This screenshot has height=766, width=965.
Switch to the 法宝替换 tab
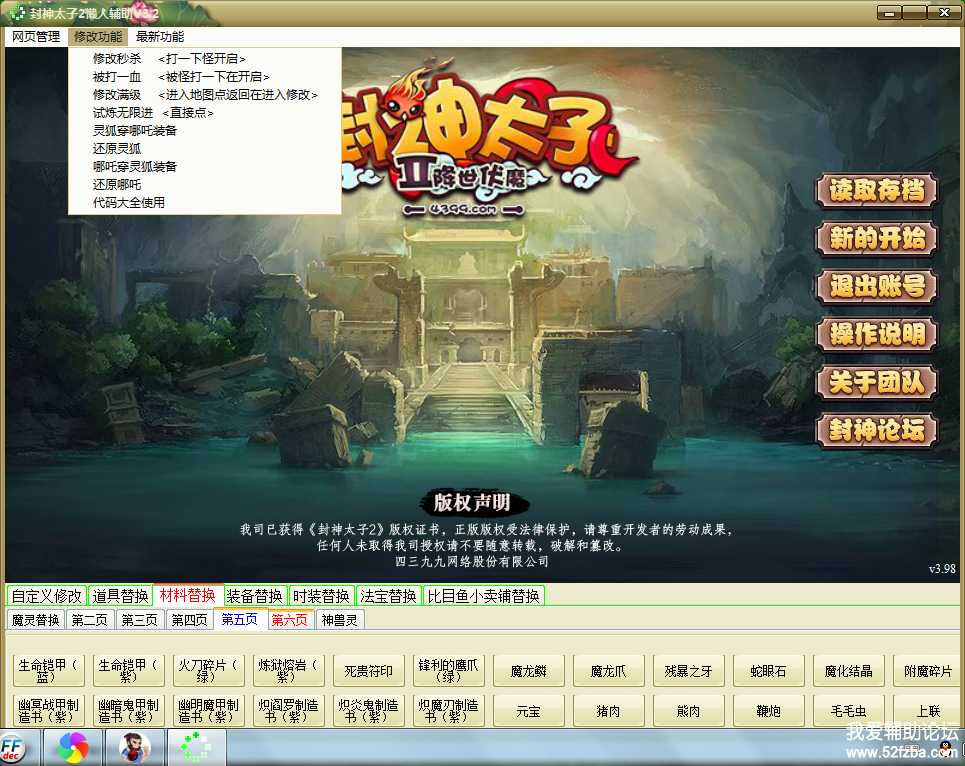388,596
